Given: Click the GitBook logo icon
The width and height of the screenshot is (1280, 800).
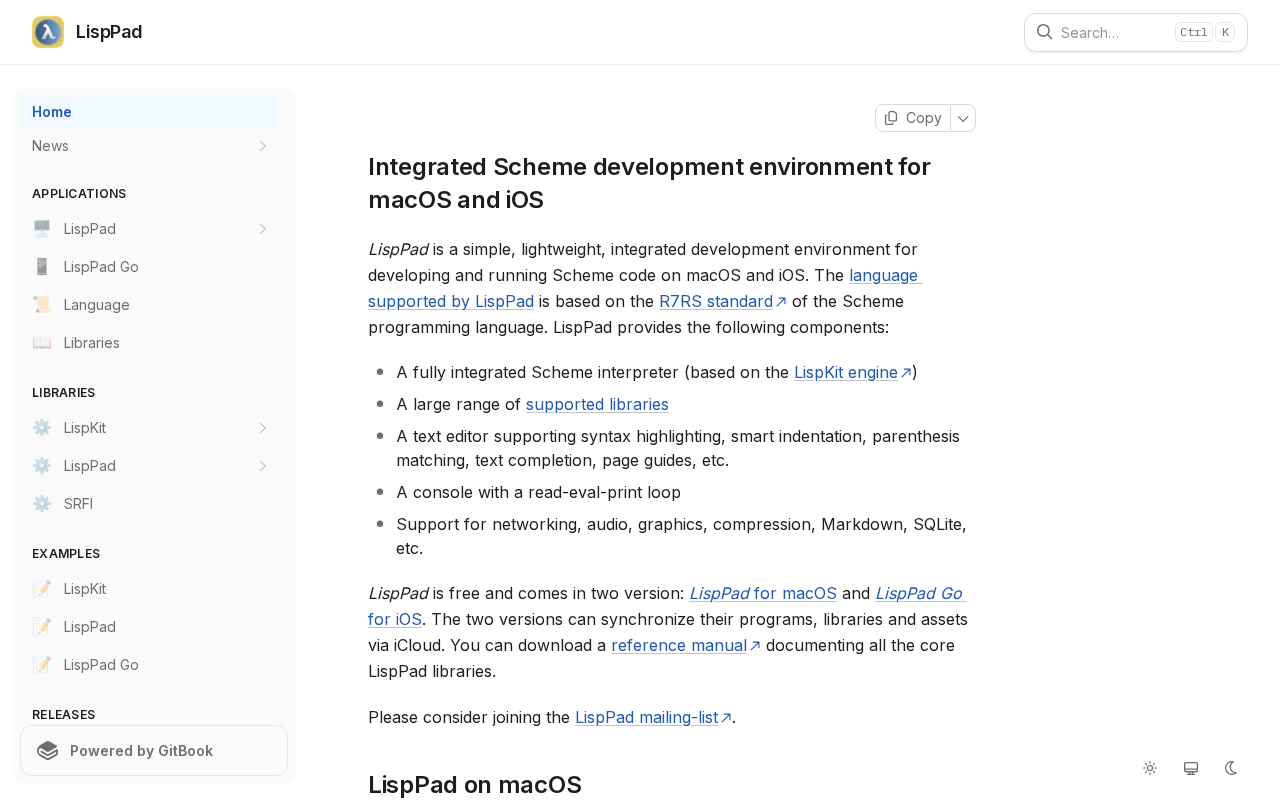Looking at the screenshot, I should pyautogui.click(x=47, y=751).
